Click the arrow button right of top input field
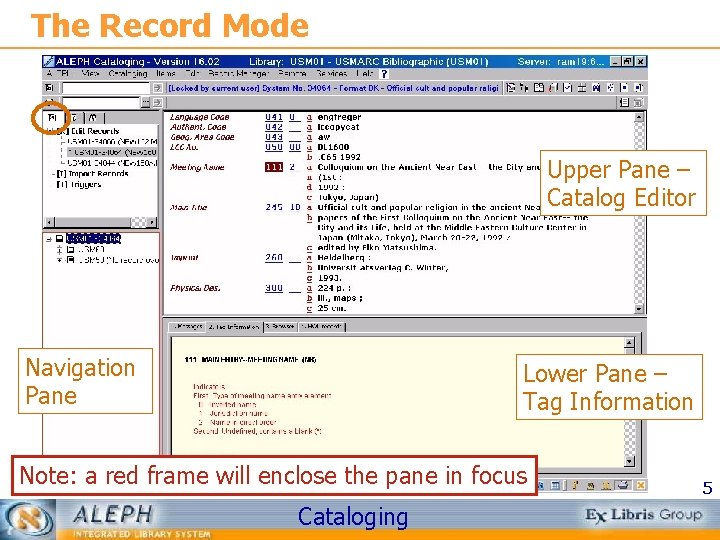The height and width of the screenshot is (540, 720). click(158, 88)
